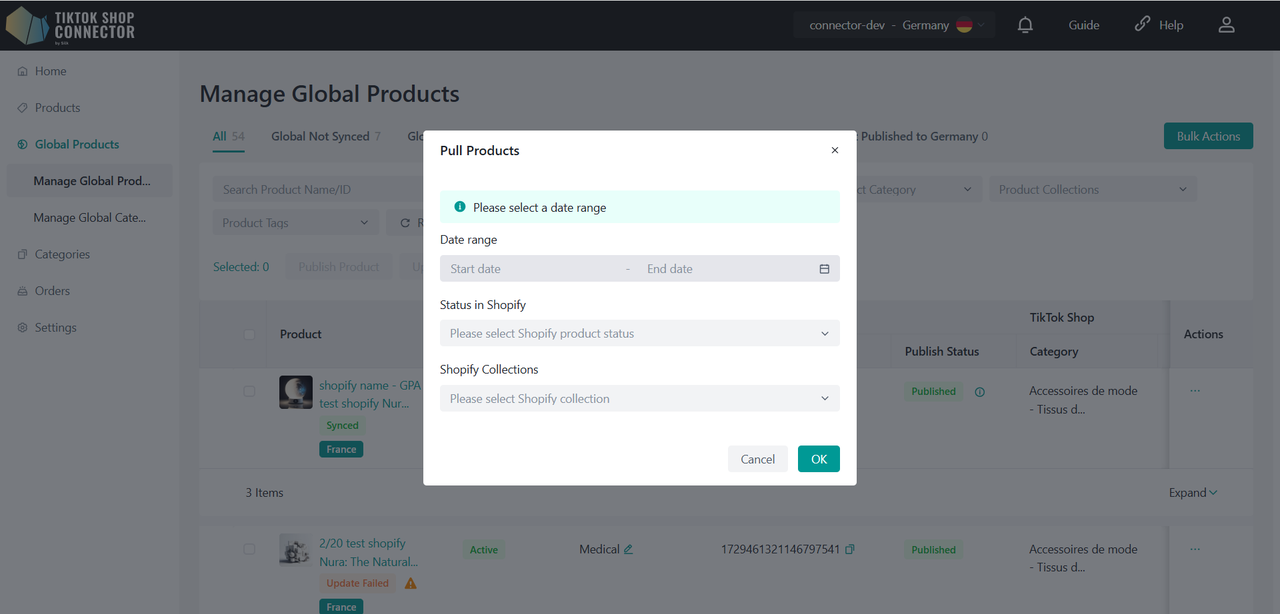Open the Status in Shopify dropdown
Image resolution: width=1280 pixels, height=614 pixels.
pos(639,334)
